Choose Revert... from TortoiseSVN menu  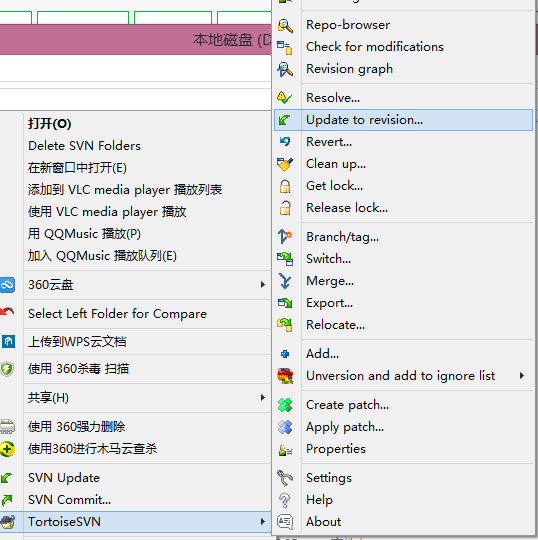click(x=403, y=142)
